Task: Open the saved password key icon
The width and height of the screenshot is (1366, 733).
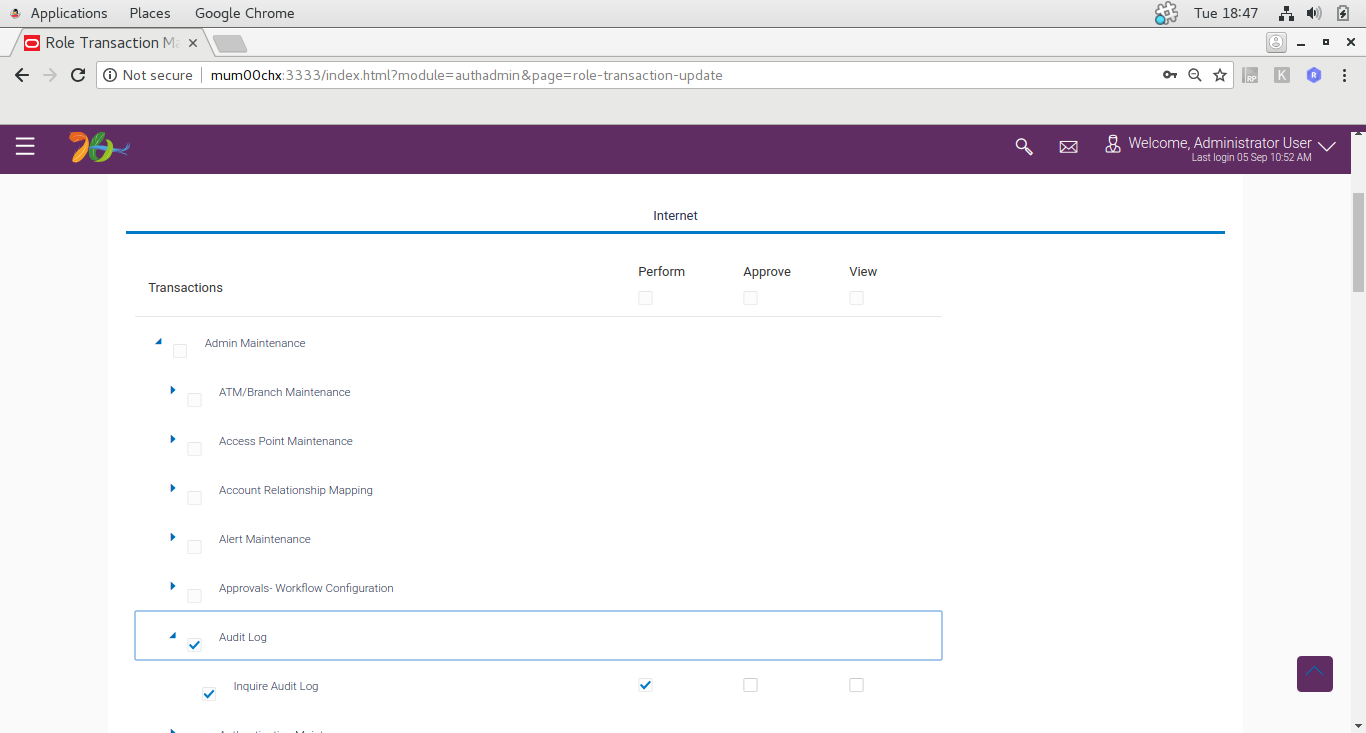Action: pyautogui.click(x=1169, y=75)
